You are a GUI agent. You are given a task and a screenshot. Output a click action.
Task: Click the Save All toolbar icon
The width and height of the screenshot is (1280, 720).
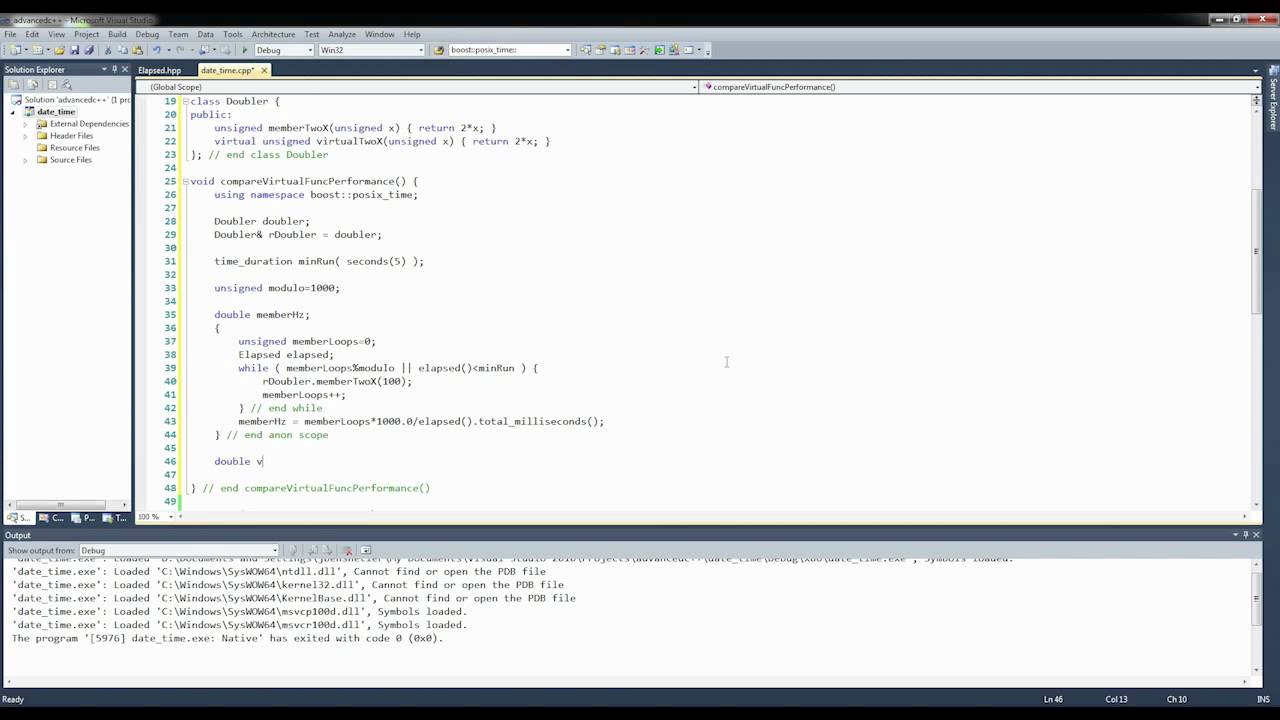89,50
